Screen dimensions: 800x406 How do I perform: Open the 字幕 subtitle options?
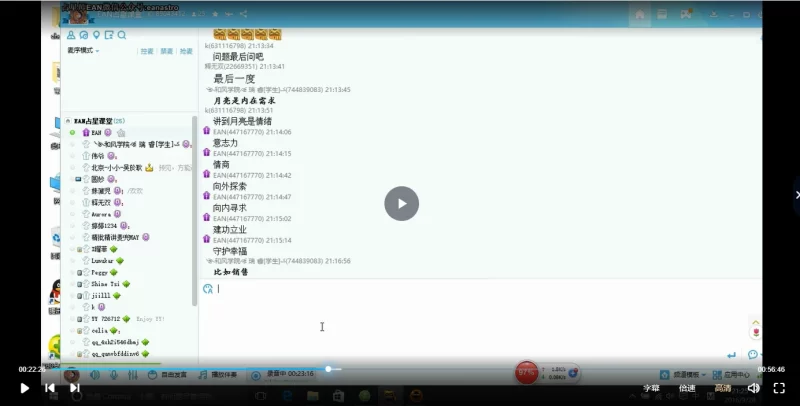click(x=651, y=388)
